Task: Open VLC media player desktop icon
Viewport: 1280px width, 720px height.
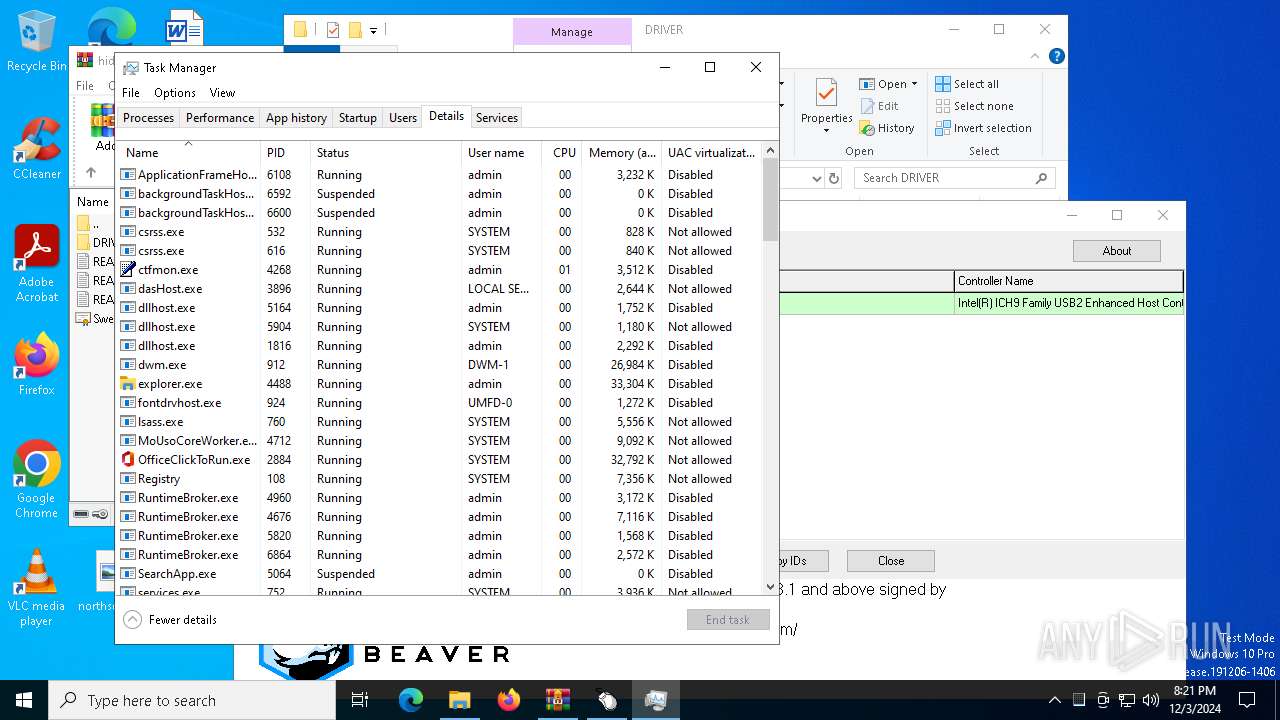Action: (x=36, y=588)
